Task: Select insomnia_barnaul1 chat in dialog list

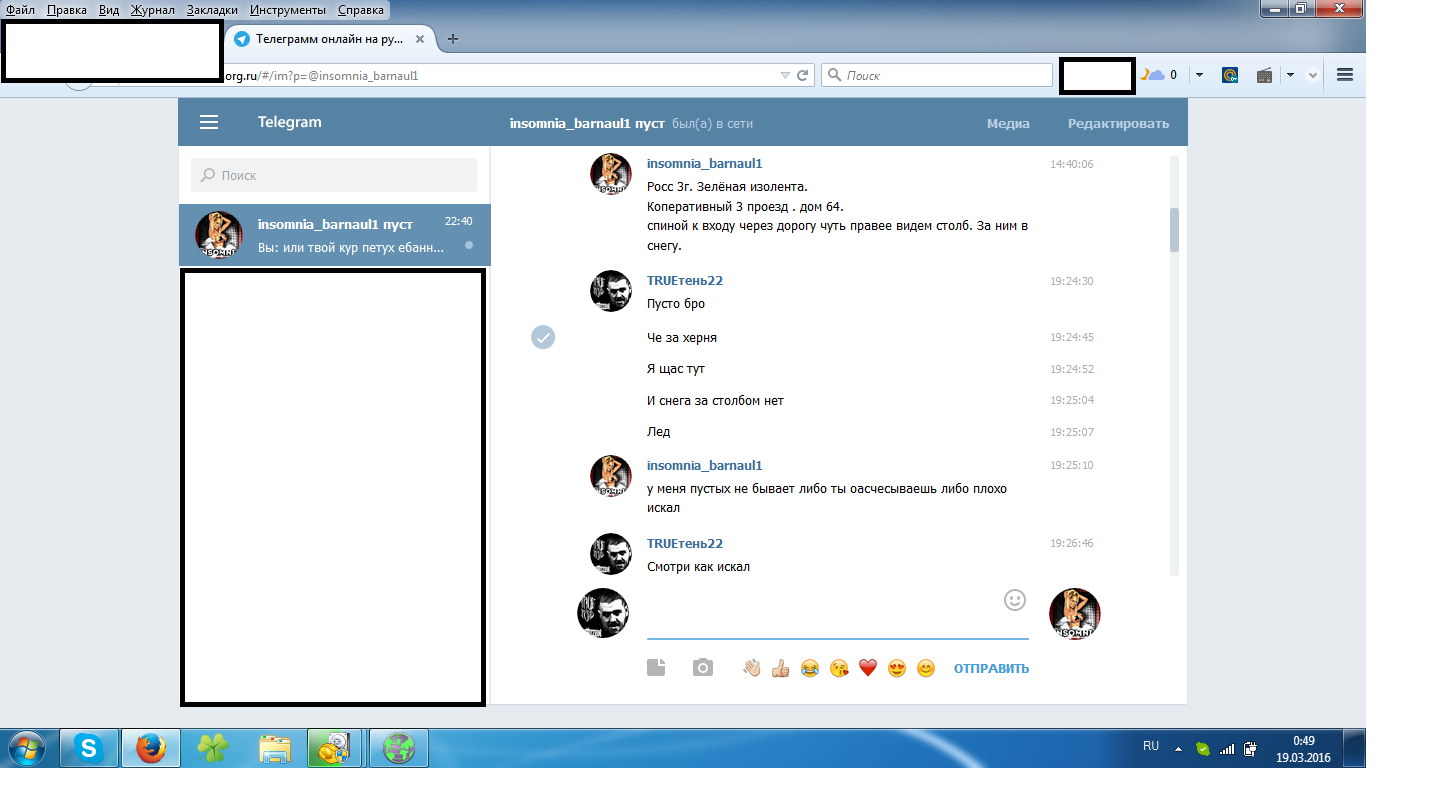Action: point(334,235)
